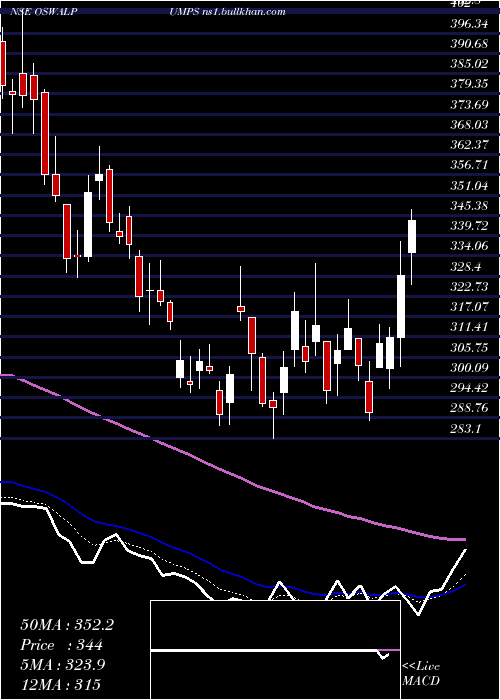
Task: Click the MACD inset panel
Action: (x=275, y=650)
